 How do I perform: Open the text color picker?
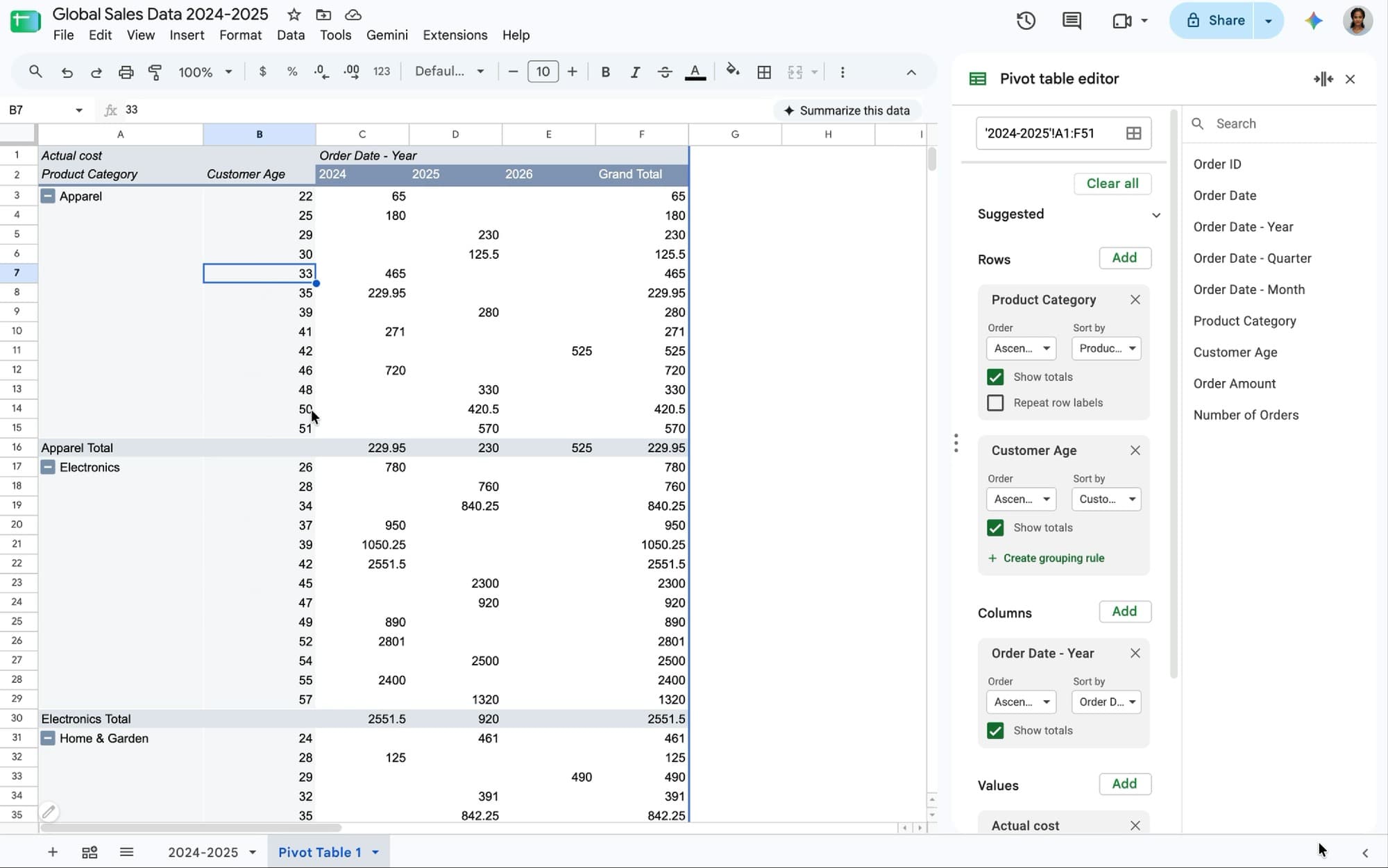(695, 72)
